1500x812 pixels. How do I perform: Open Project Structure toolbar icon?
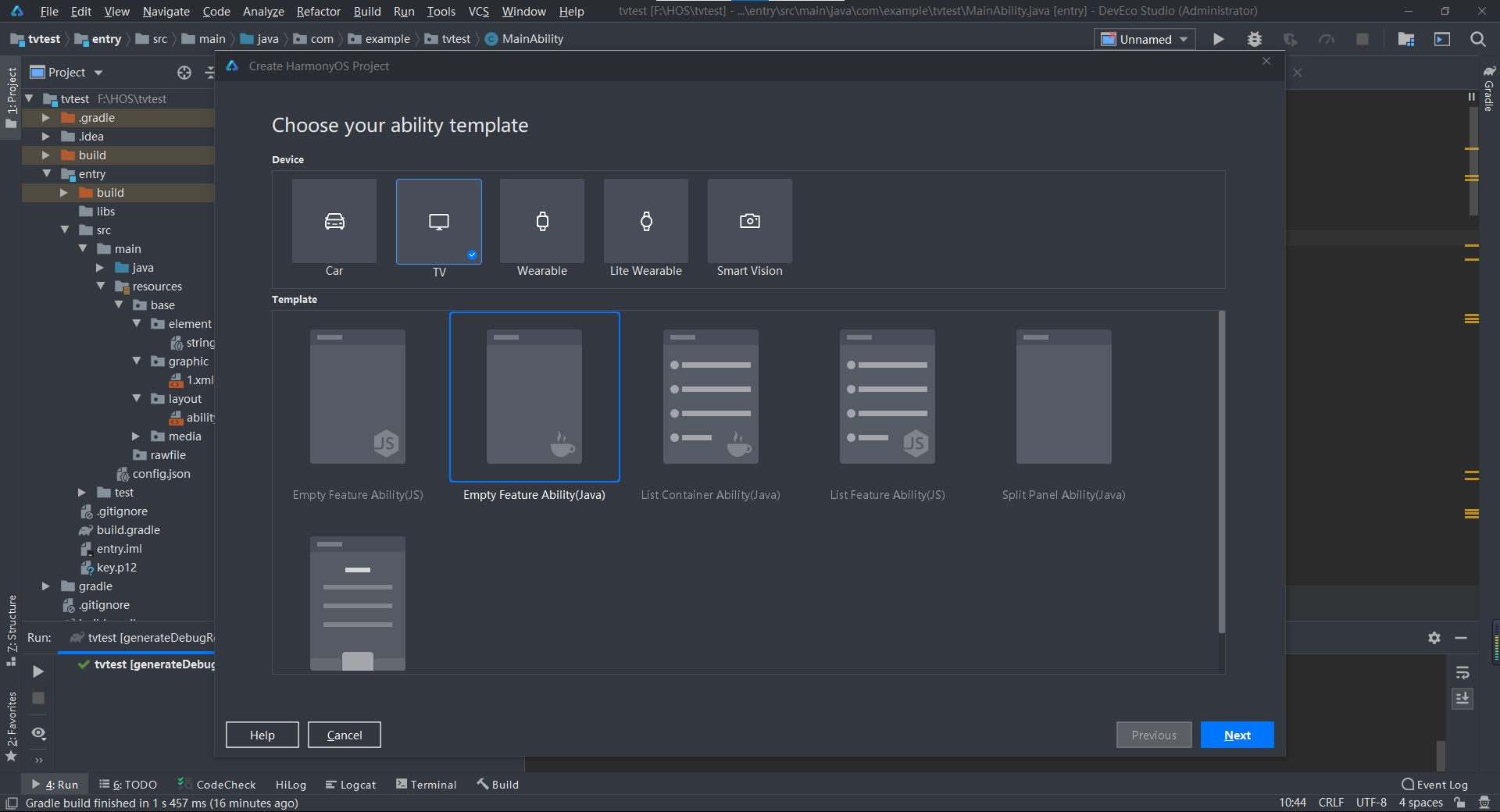(x=1406, y=39)
